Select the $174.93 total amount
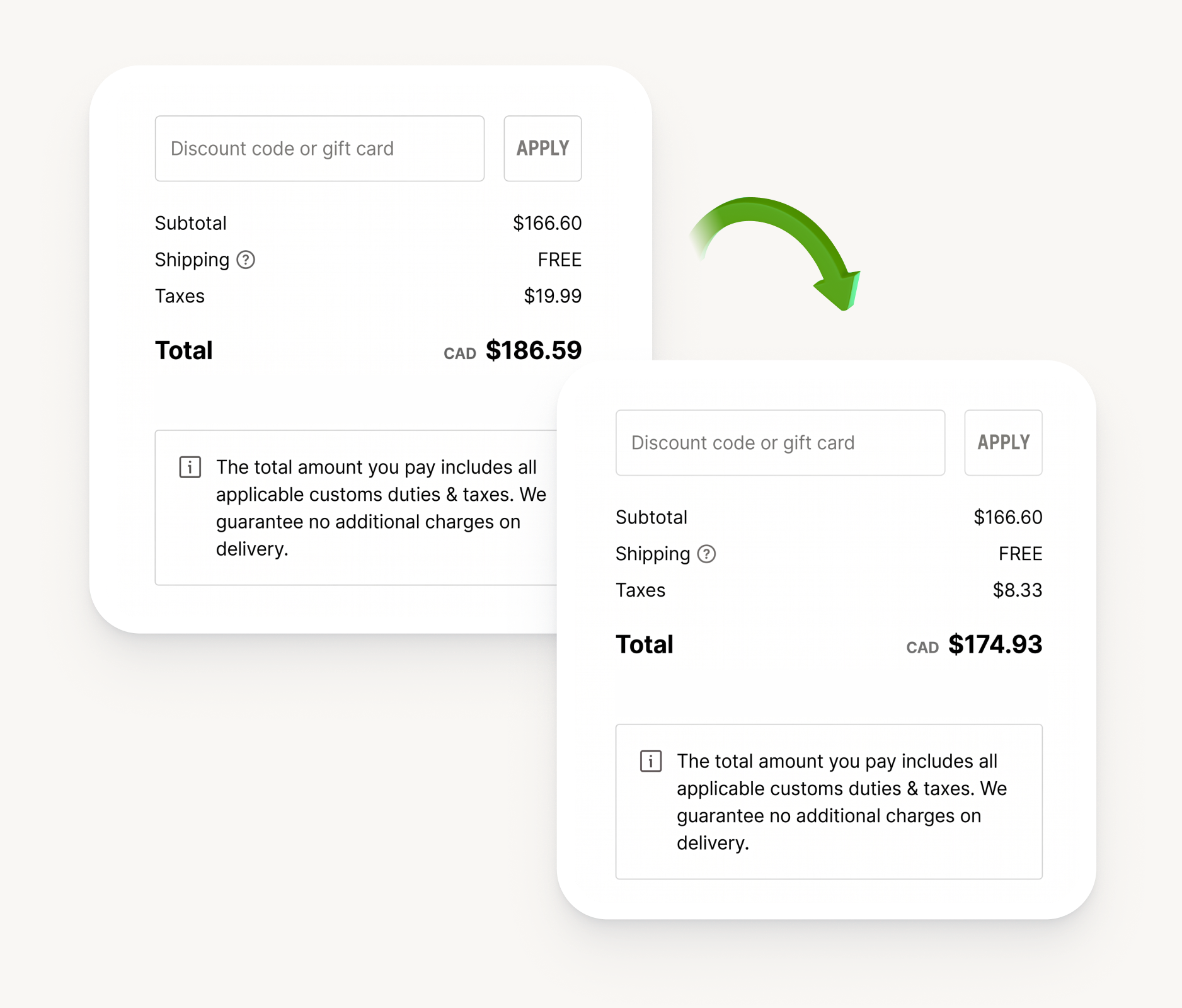The image size is (1182, 1008). (995, 644)
